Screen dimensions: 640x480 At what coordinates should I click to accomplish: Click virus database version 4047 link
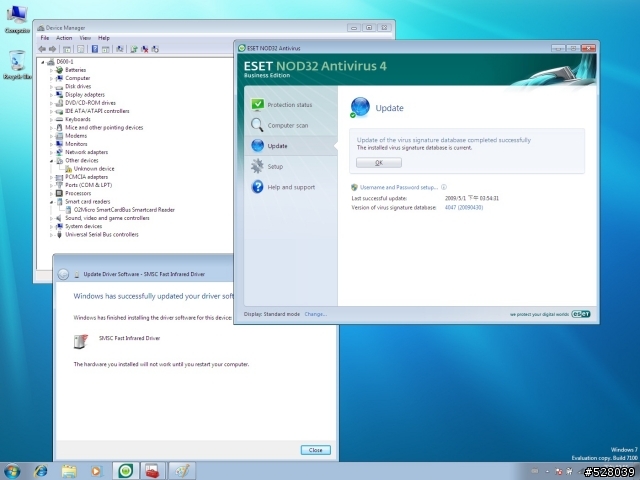click(x=464, y=207)
